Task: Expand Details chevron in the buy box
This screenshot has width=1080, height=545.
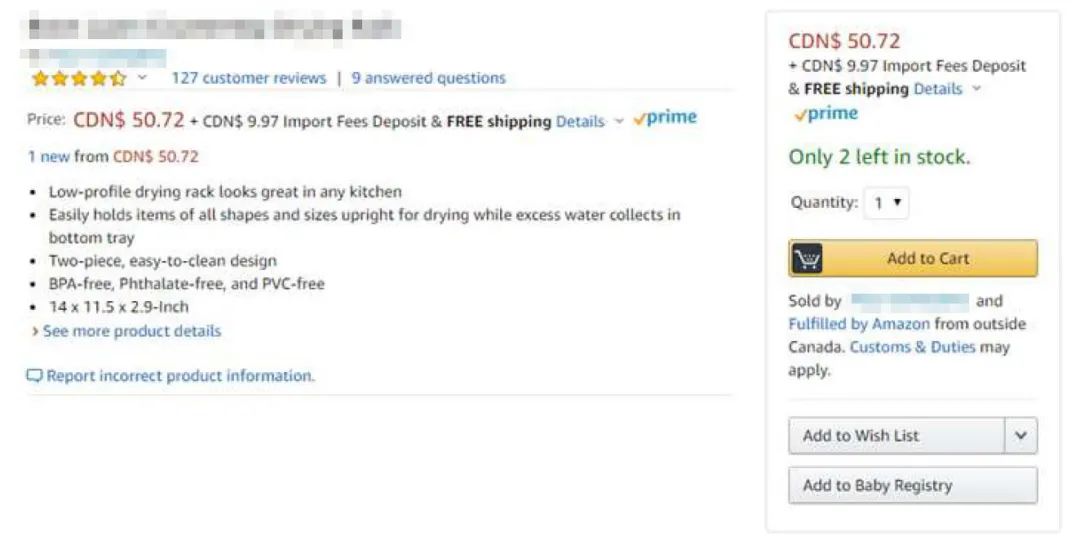Action: tap(977, 89)
